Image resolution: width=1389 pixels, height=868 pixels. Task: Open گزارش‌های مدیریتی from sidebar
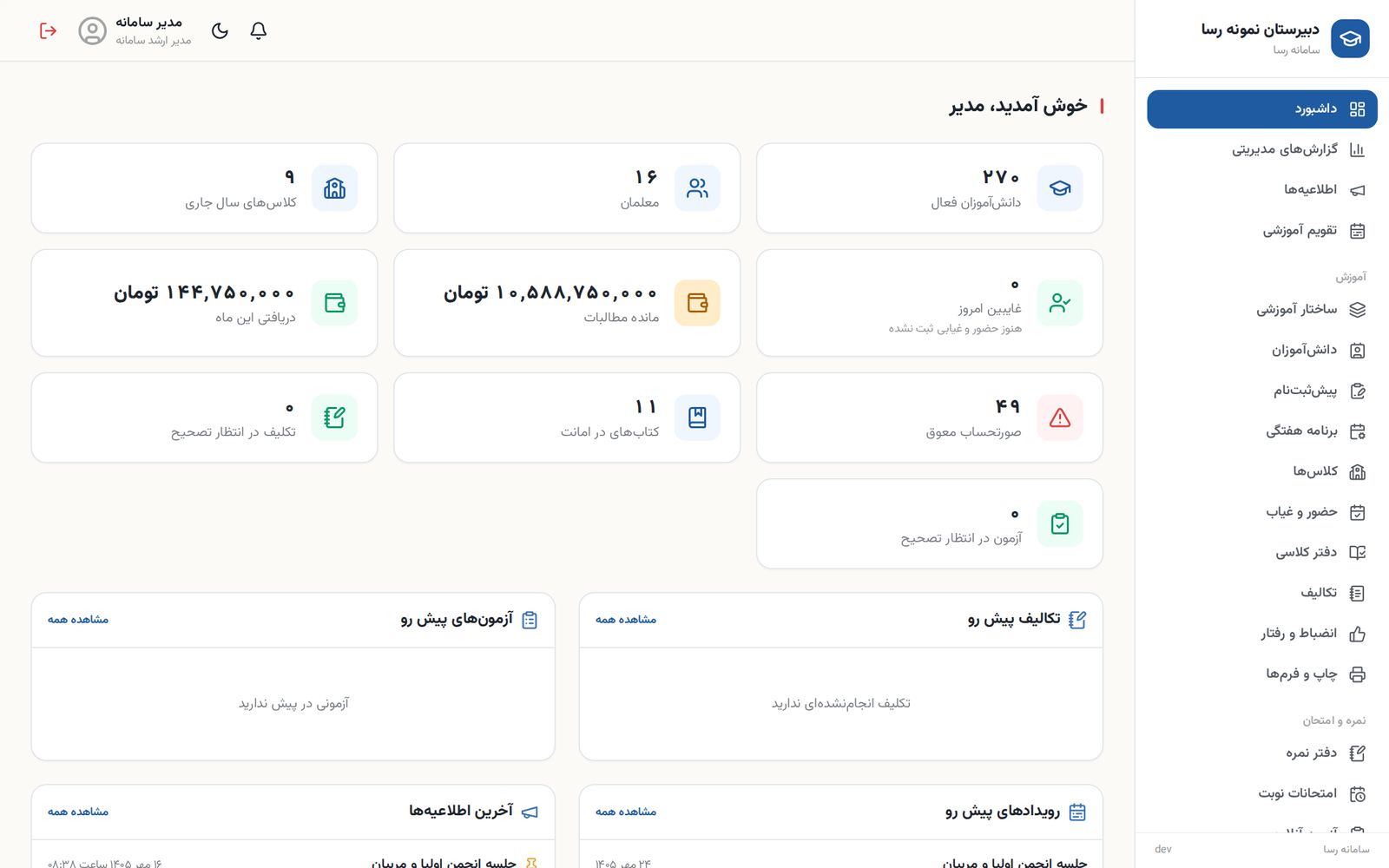click(1261, 149)
